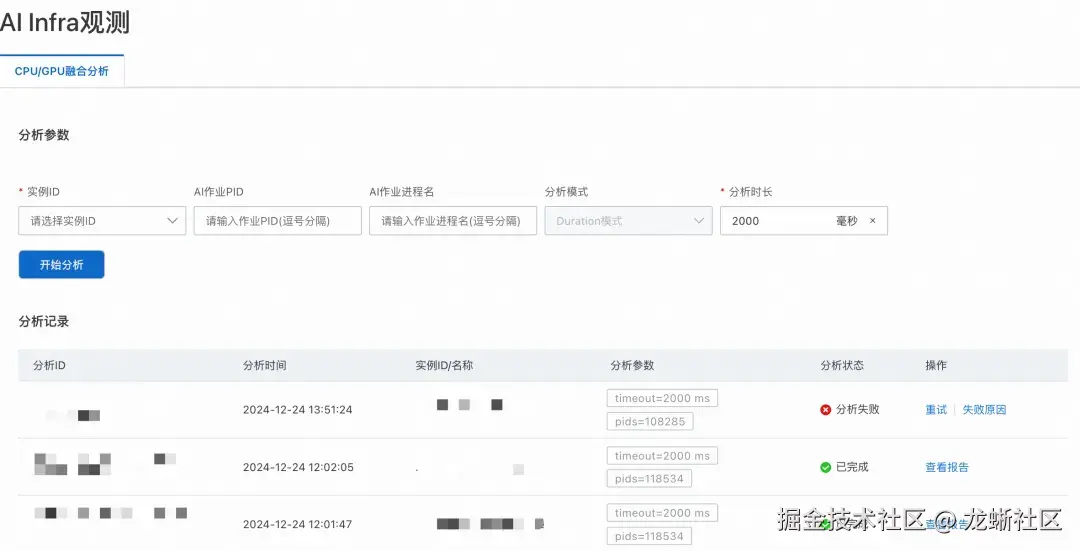1080x551 pixels.
Task: Select the pids=118534 tag of the 12:02:05 row
Action: [649, 479]
